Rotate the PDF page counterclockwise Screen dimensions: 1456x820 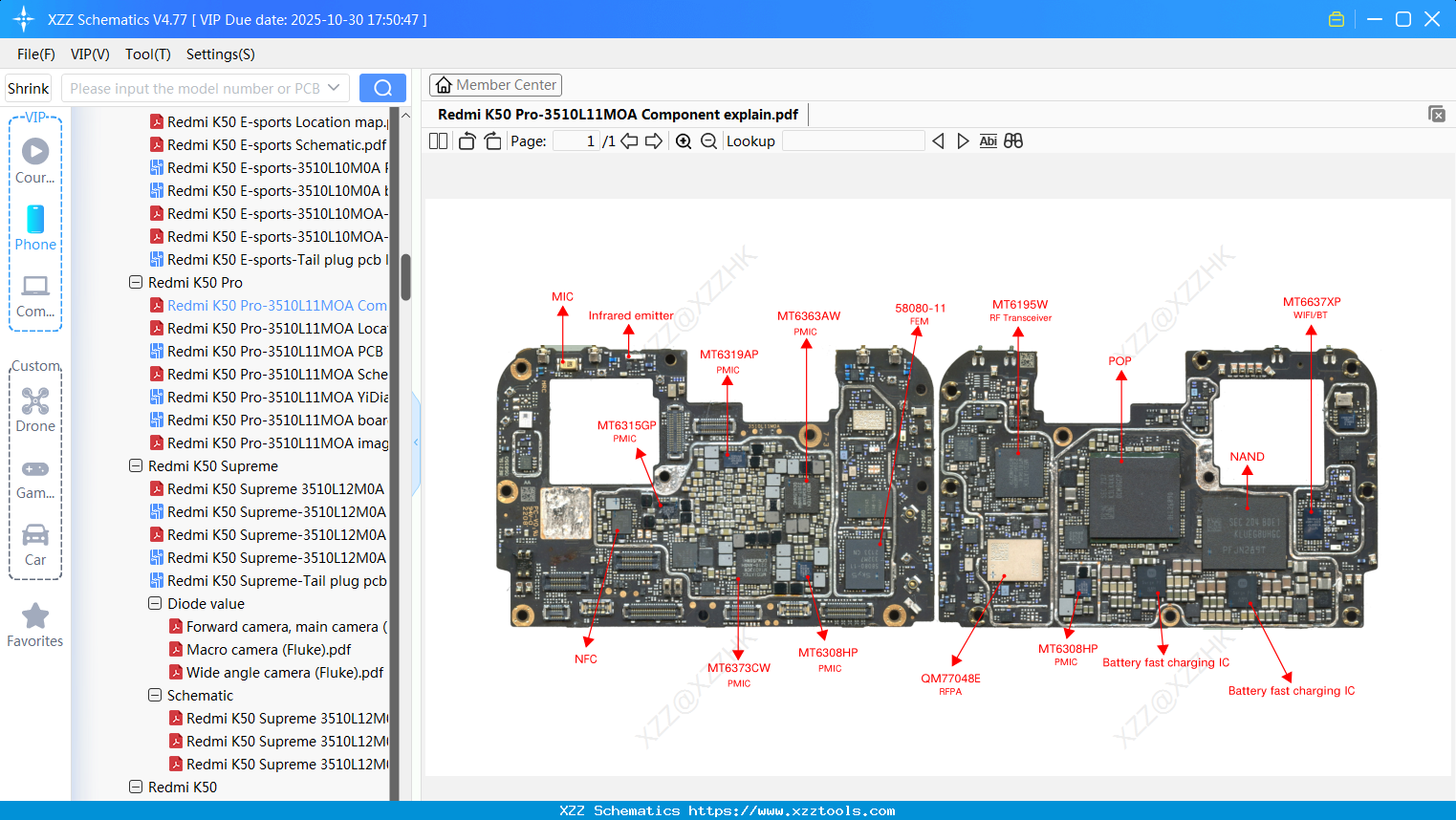(466, 140)
